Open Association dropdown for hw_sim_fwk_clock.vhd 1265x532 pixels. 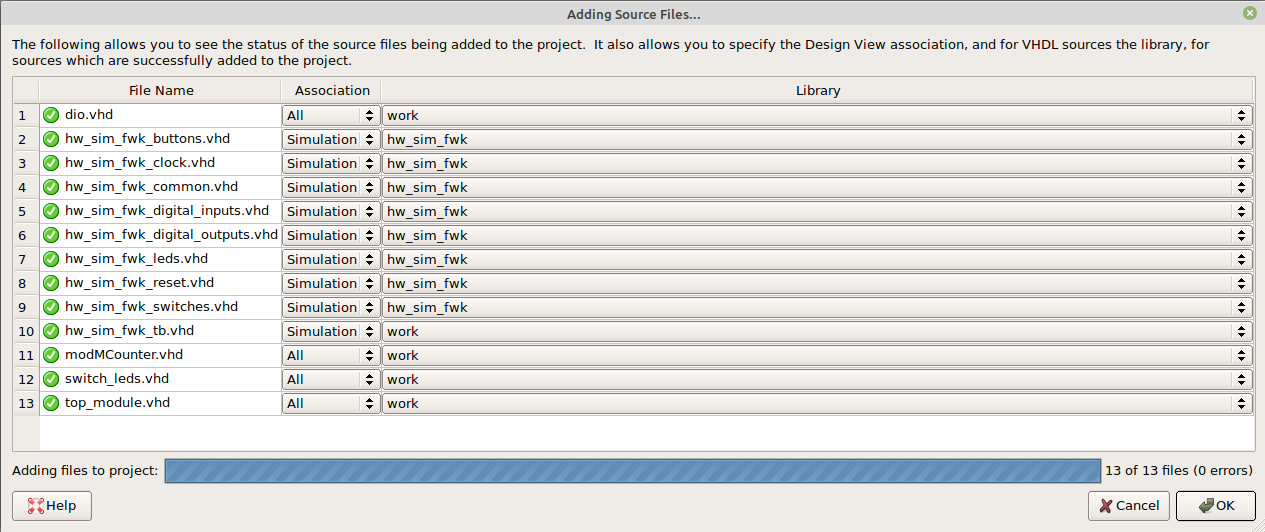pyautogui.click(x=330, y=163)
